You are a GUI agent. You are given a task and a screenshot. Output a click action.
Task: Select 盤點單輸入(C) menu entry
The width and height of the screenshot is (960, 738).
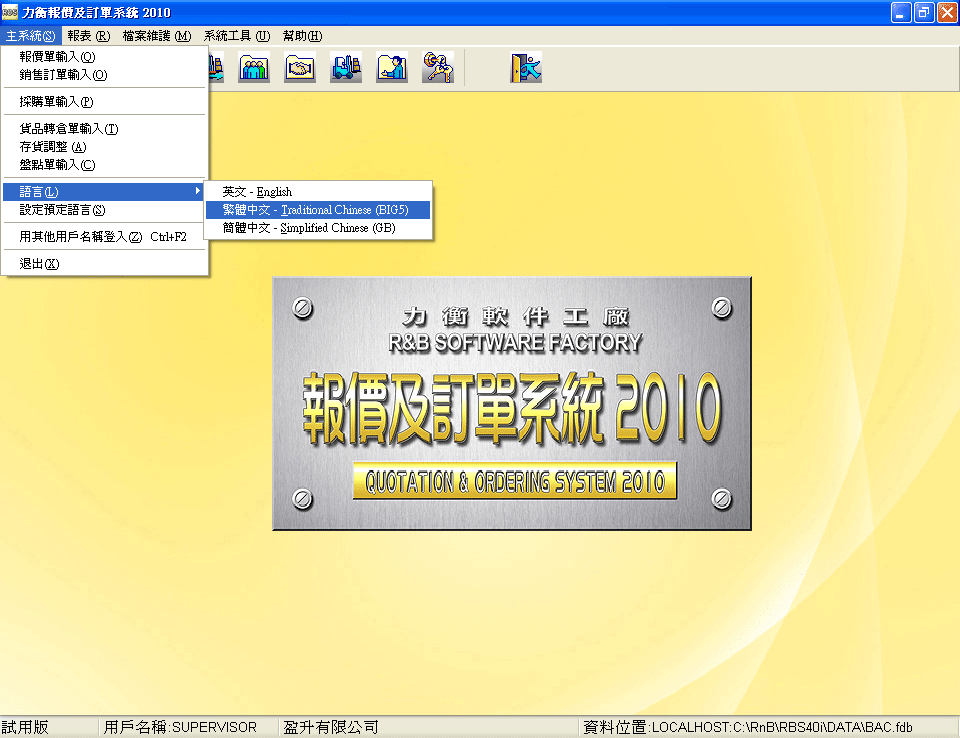click(x=105, y=165)
